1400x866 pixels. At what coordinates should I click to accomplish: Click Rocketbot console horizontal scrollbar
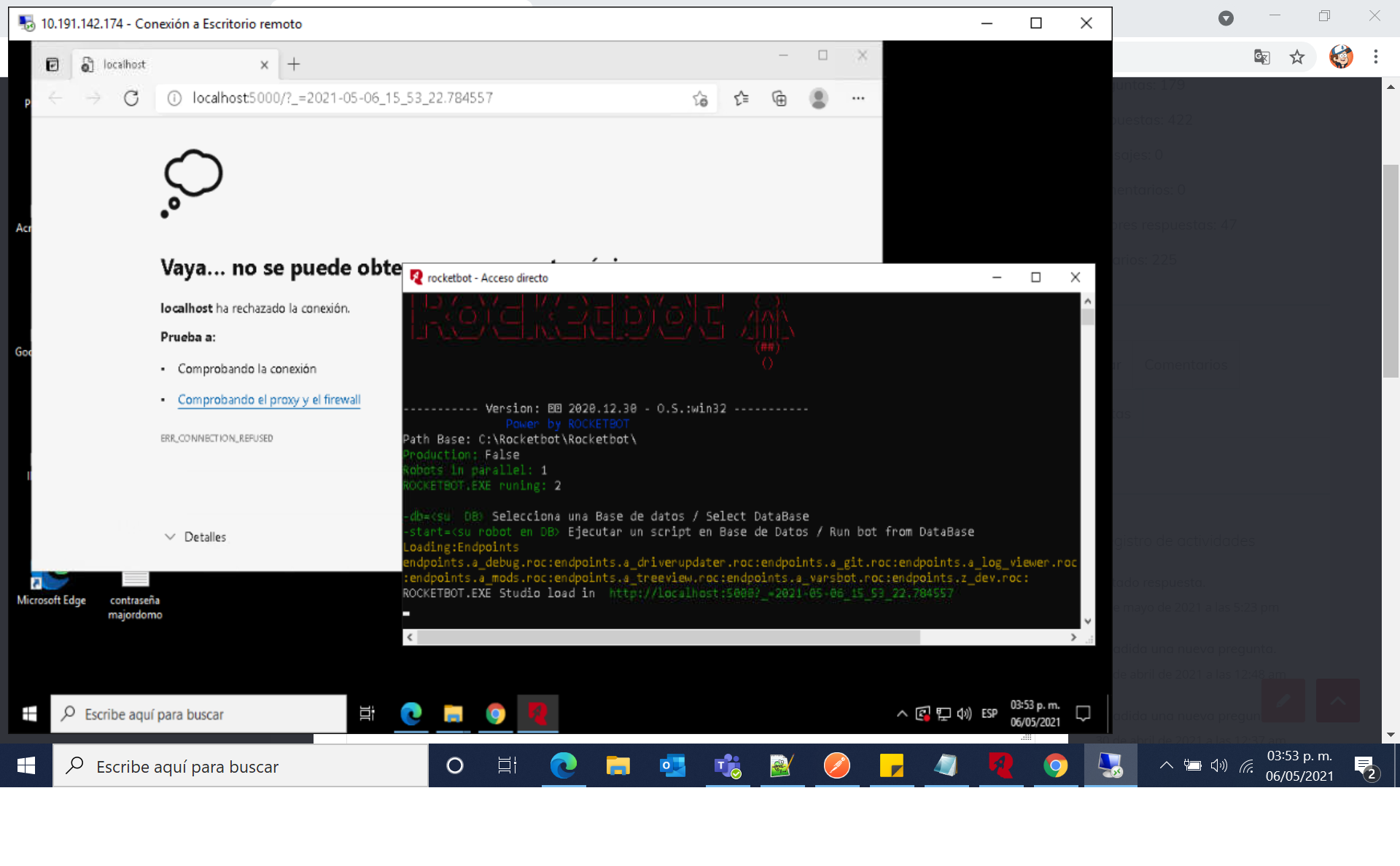669,637
